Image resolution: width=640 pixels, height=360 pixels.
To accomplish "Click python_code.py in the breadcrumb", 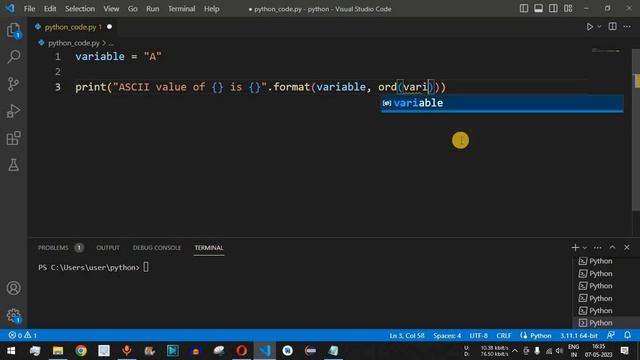I will click(74, 43).
